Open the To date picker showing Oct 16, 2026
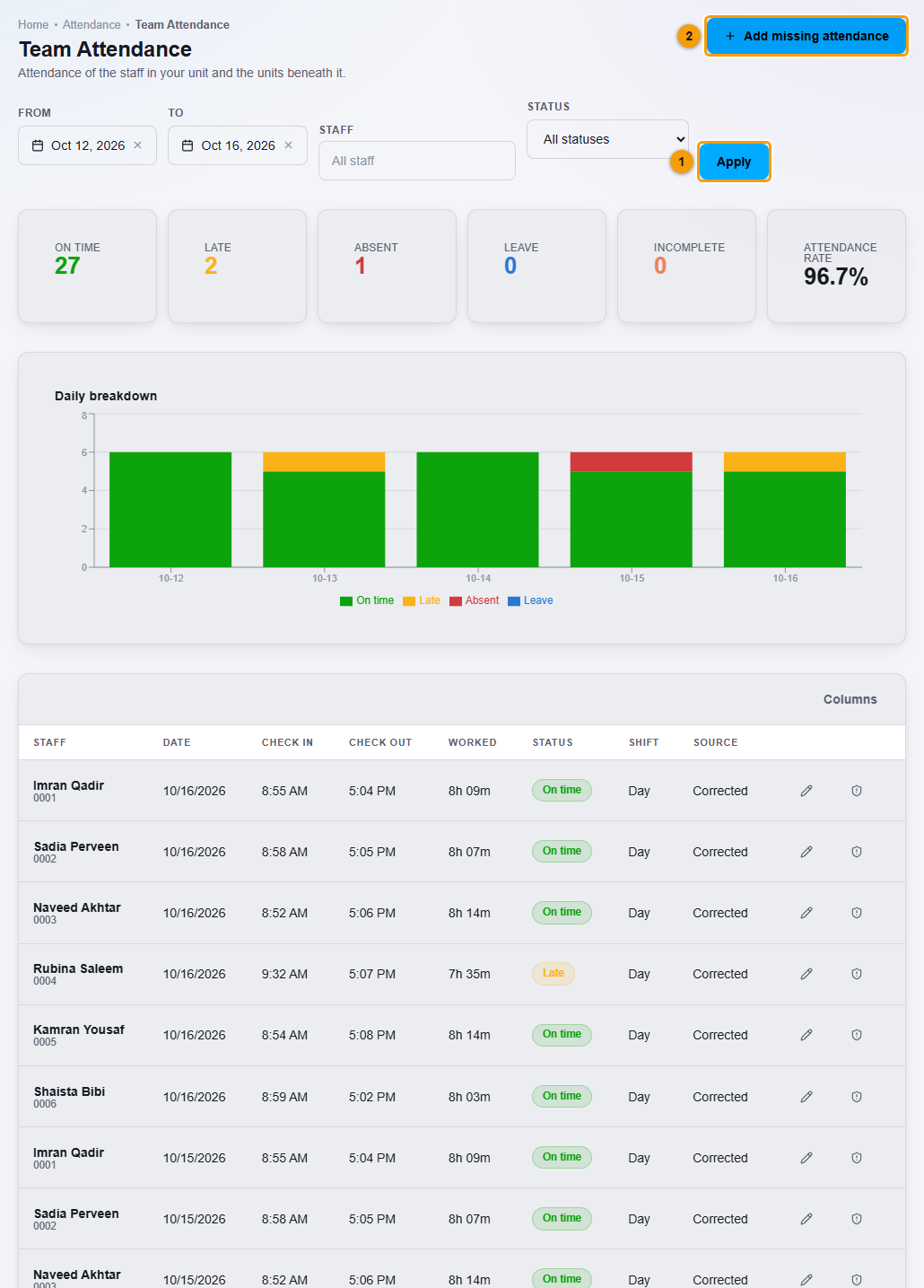This screenshot has height=1288, width=924. [238, 145]
